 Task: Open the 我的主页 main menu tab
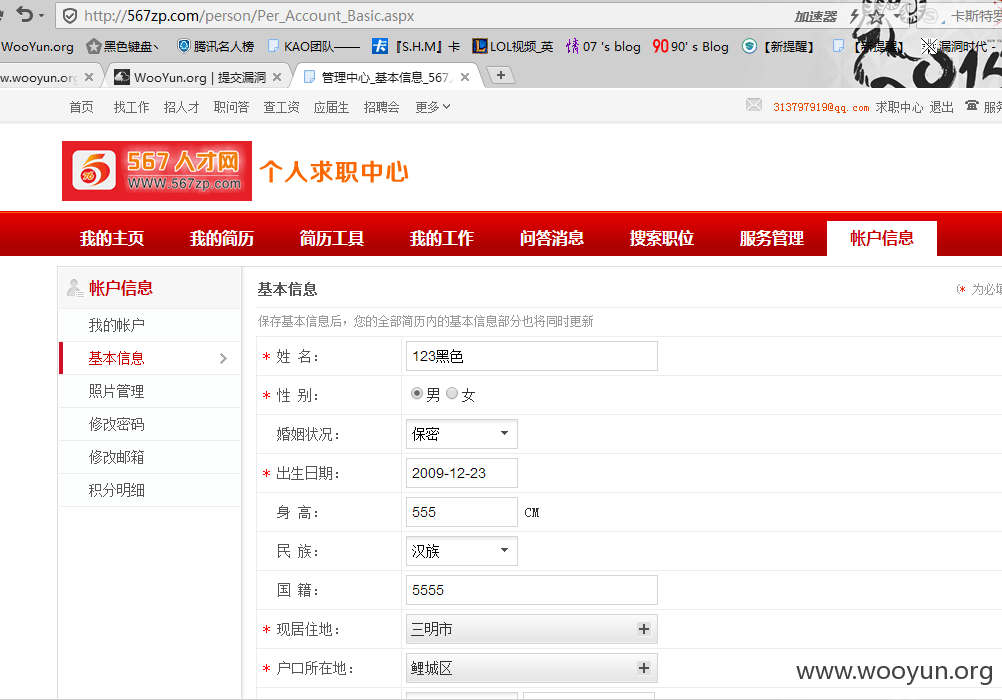(112, 238)
